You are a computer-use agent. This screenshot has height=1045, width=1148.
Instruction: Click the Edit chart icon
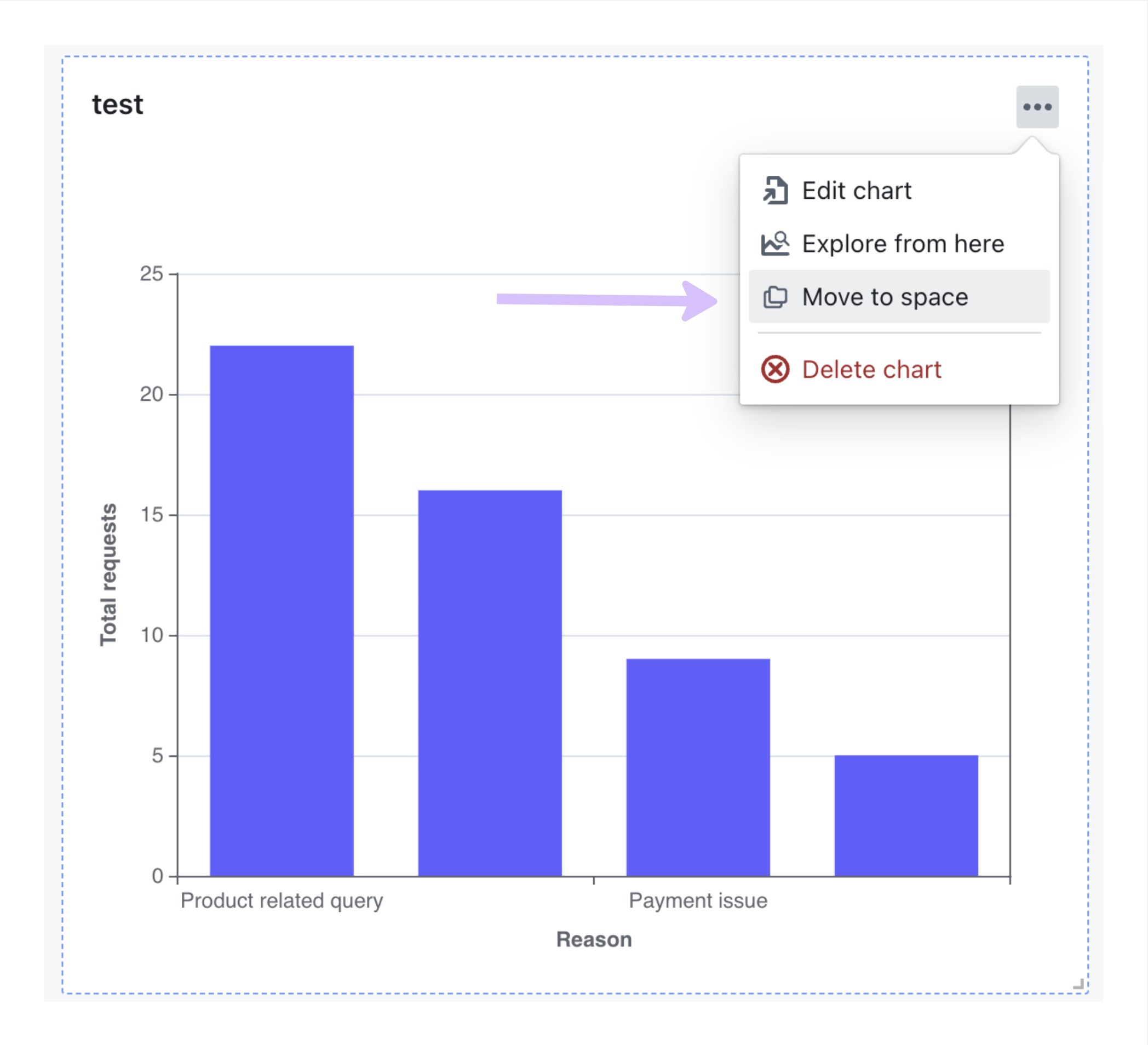pyautogui.click(x=775, y=190)
